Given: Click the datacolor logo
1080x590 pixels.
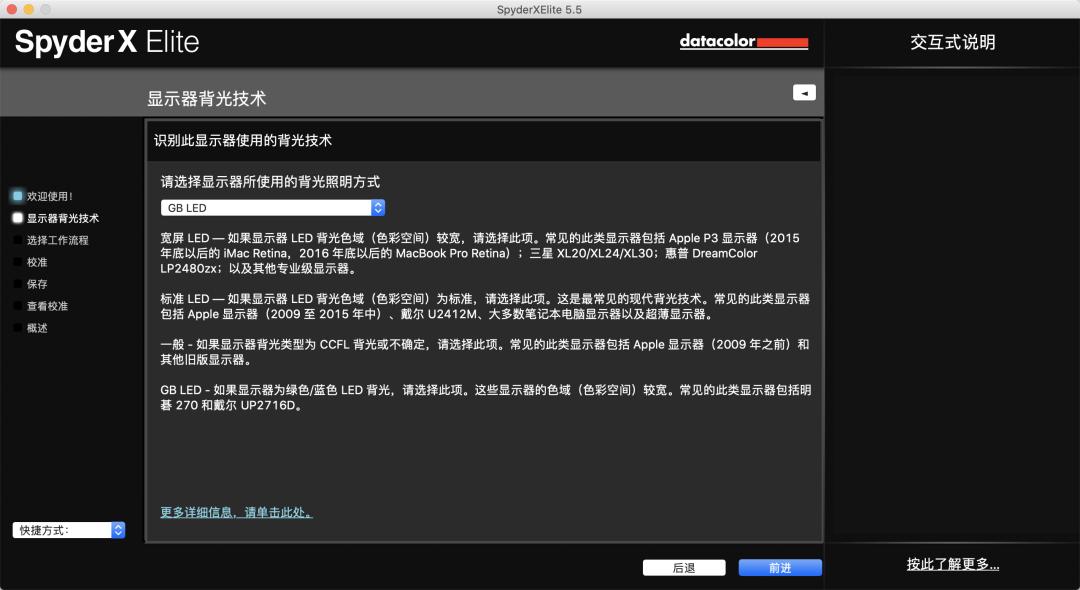Looking at the screenshot, I should (743, 42).
